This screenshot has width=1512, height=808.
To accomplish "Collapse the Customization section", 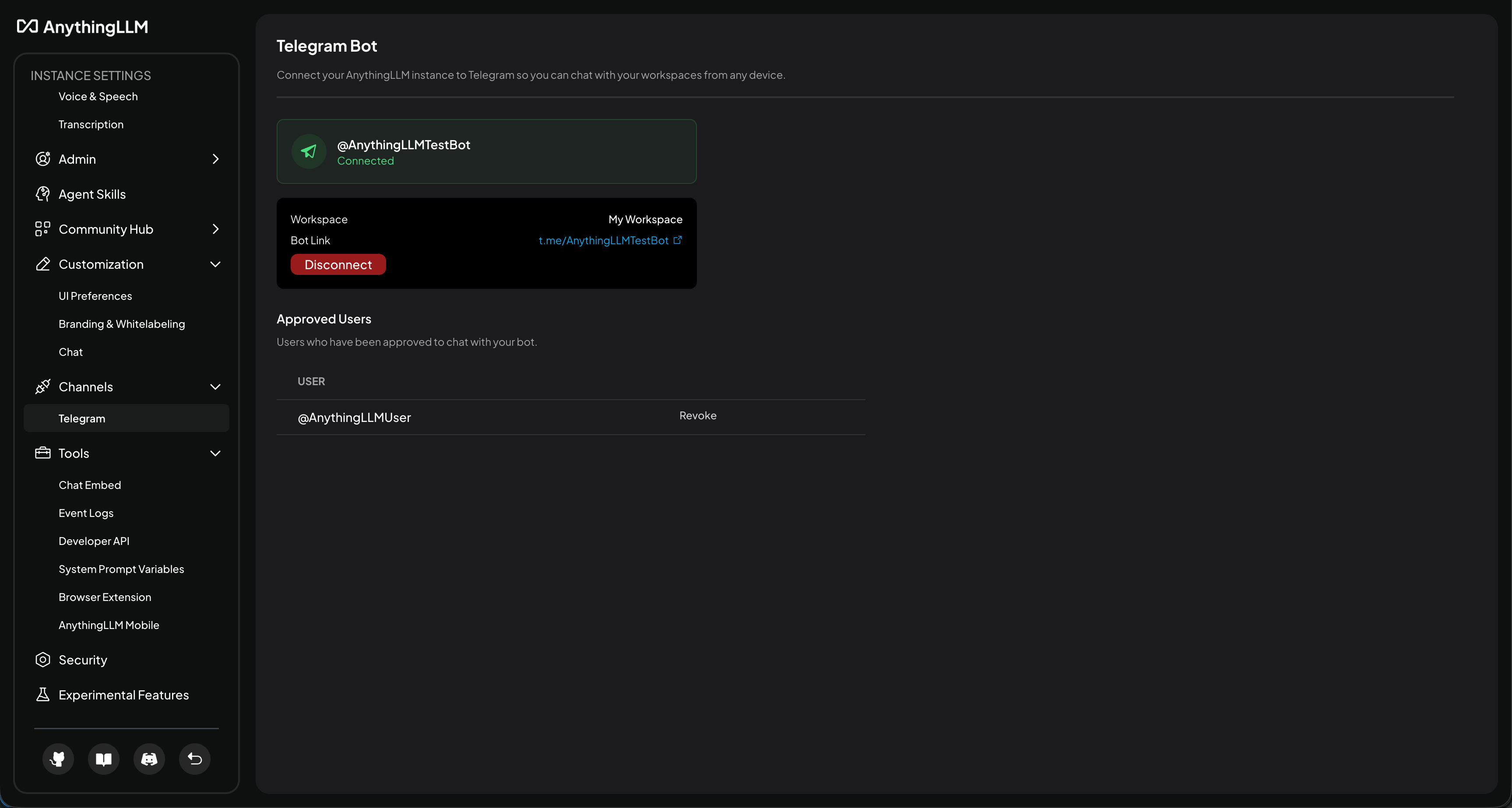I will click(215, 265).
